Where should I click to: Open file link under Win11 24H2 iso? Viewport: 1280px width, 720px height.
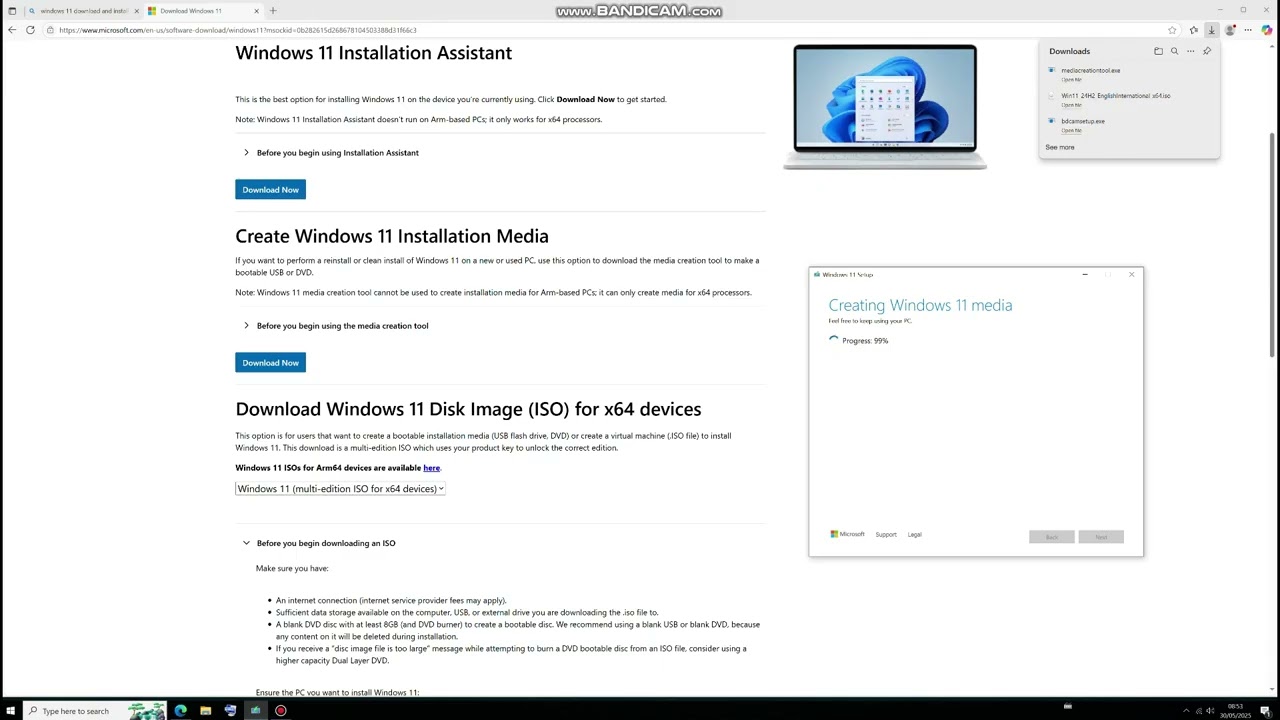tap(1071, 104)
